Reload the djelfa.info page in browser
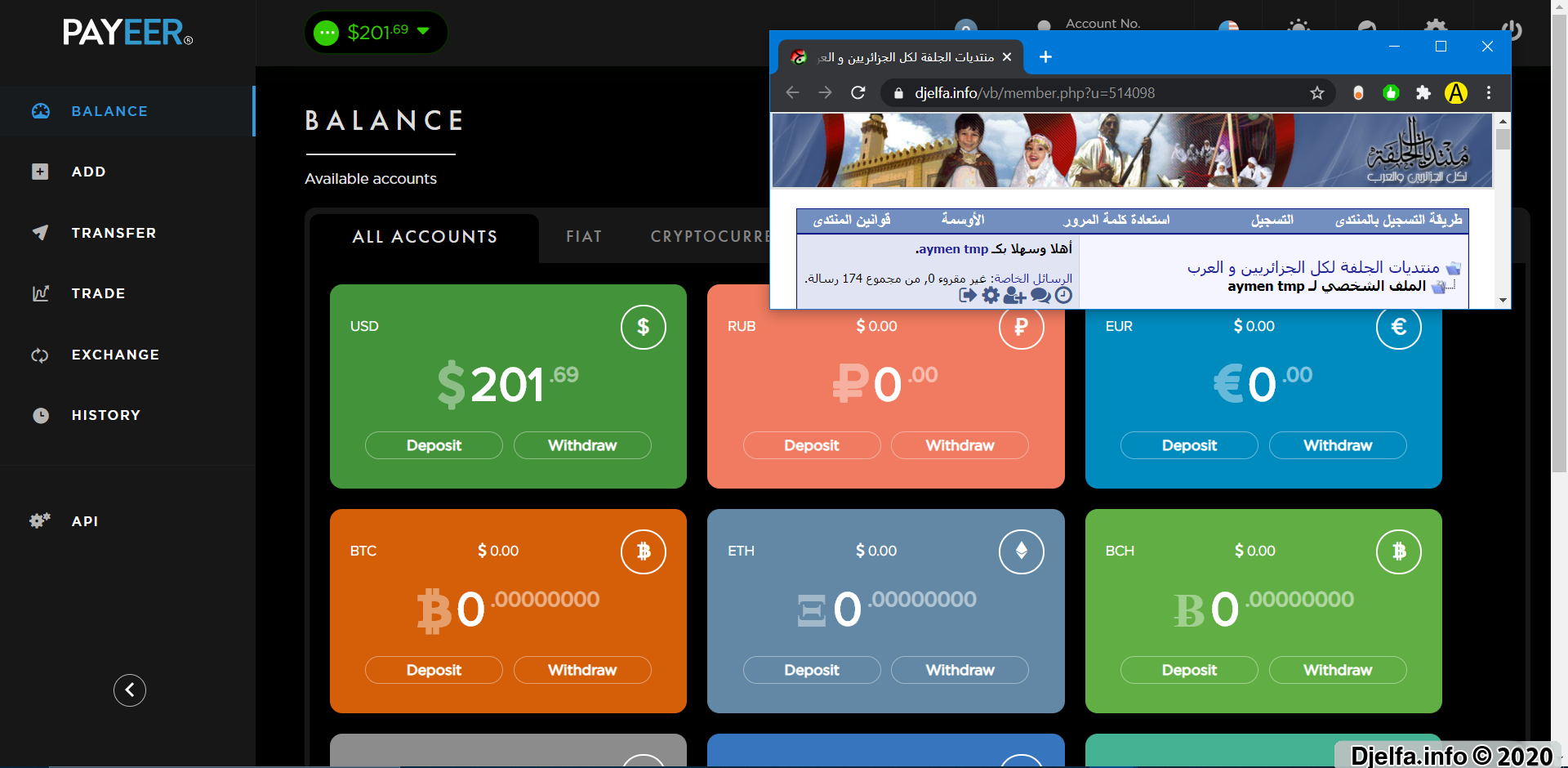The image size is (1568, 768). pyautogui.click(x=858, y=93)
